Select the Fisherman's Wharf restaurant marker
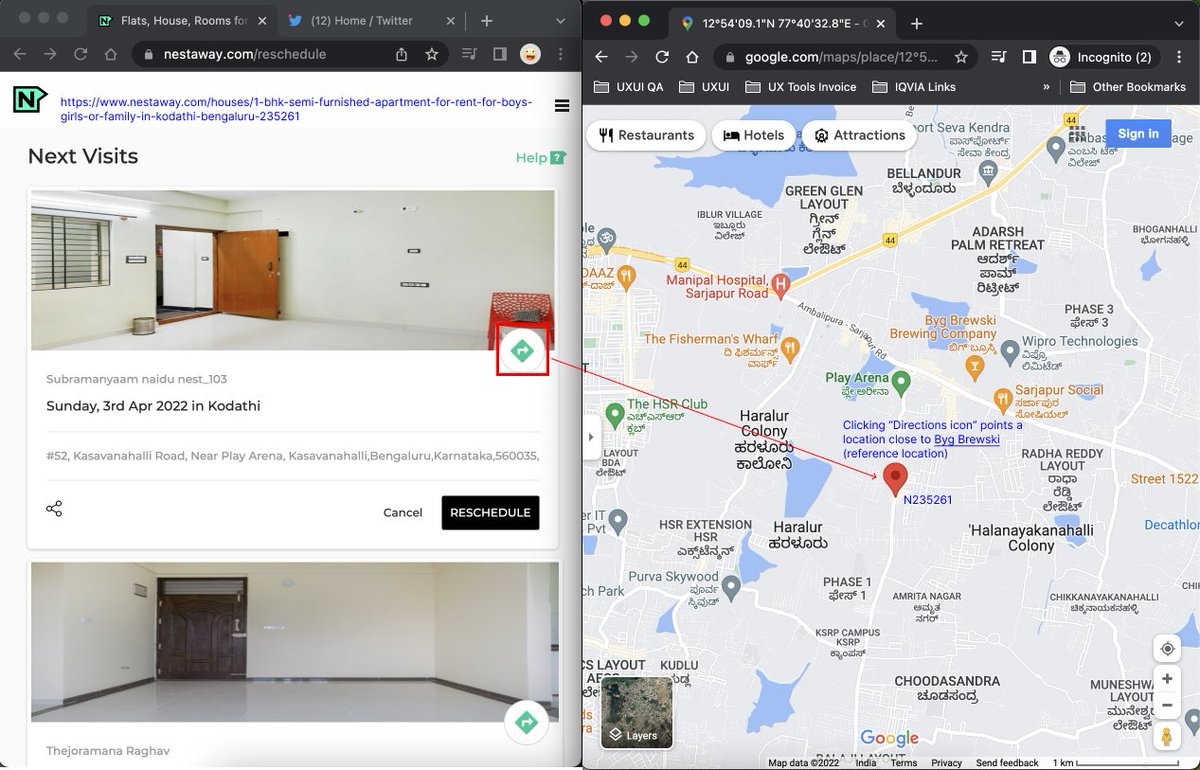This screenshot has height=770, width=1200. [x=790, y=347]
